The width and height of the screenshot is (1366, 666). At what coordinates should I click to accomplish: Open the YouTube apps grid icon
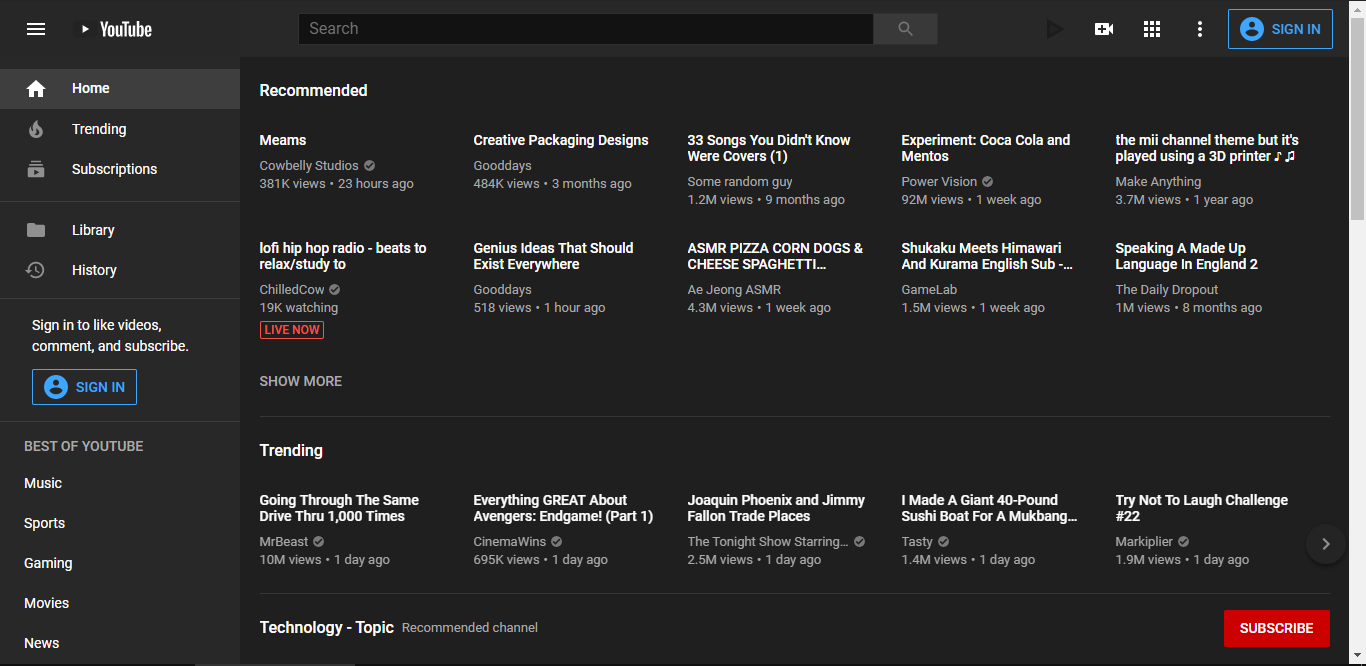[x=1152, y=29]
